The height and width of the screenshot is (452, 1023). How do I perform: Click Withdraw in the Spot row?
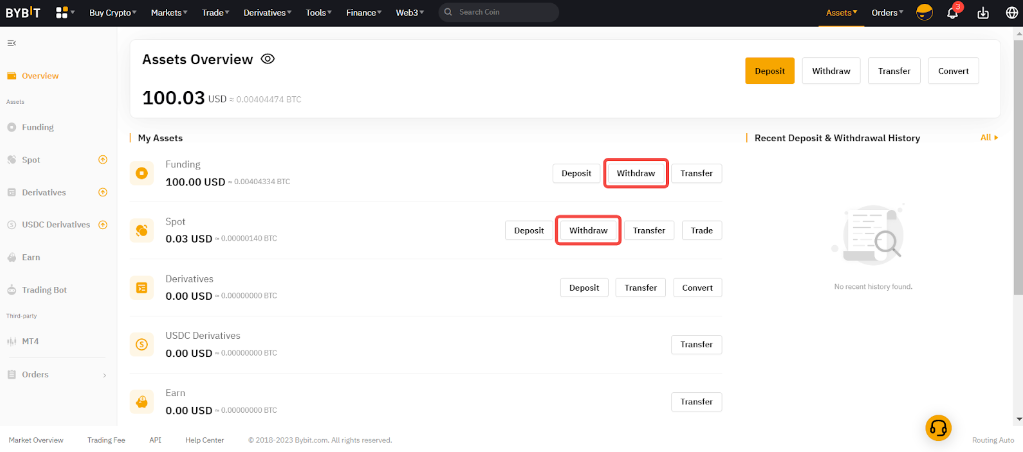point(588,230)
